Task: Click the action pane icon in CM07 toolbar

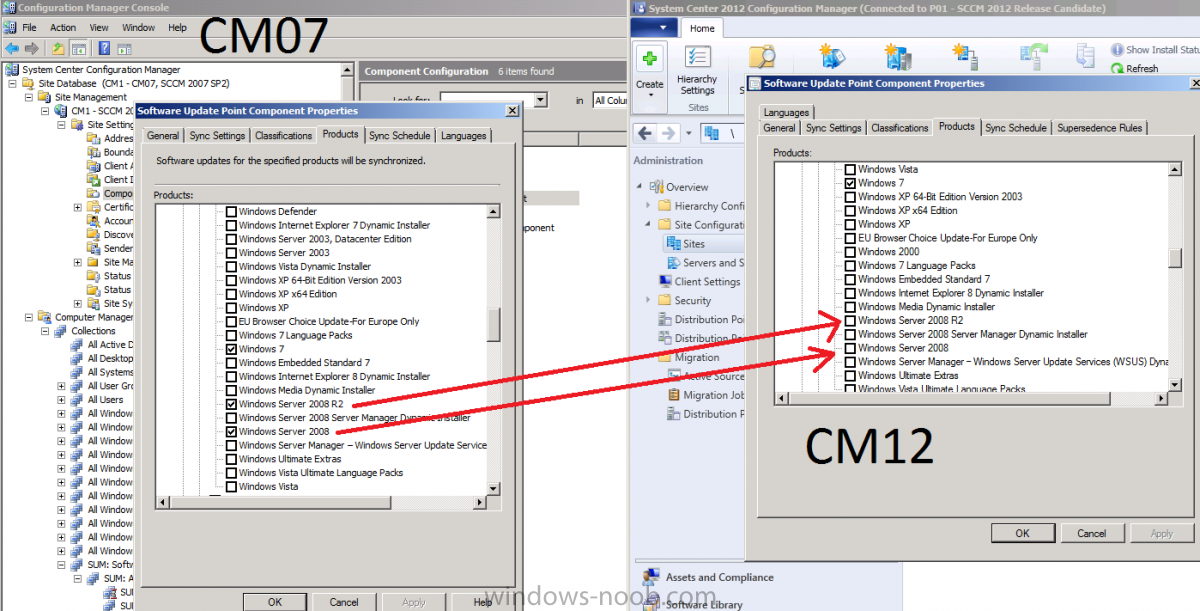Action: coord(124,48)
